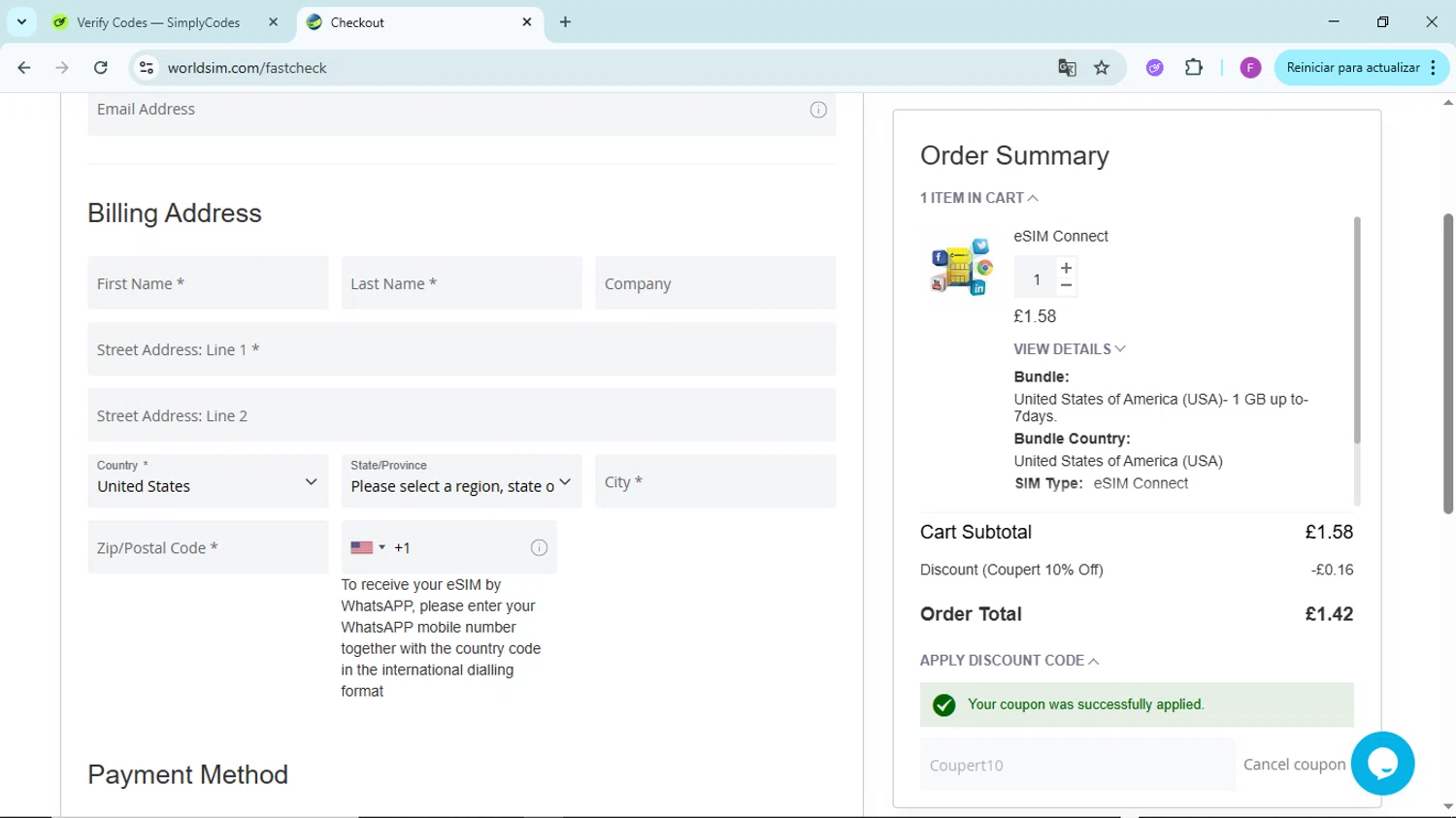1456x818 pixels.
Task: Click the First Name field
Action: pyautogui.click(x=208, y=283)
